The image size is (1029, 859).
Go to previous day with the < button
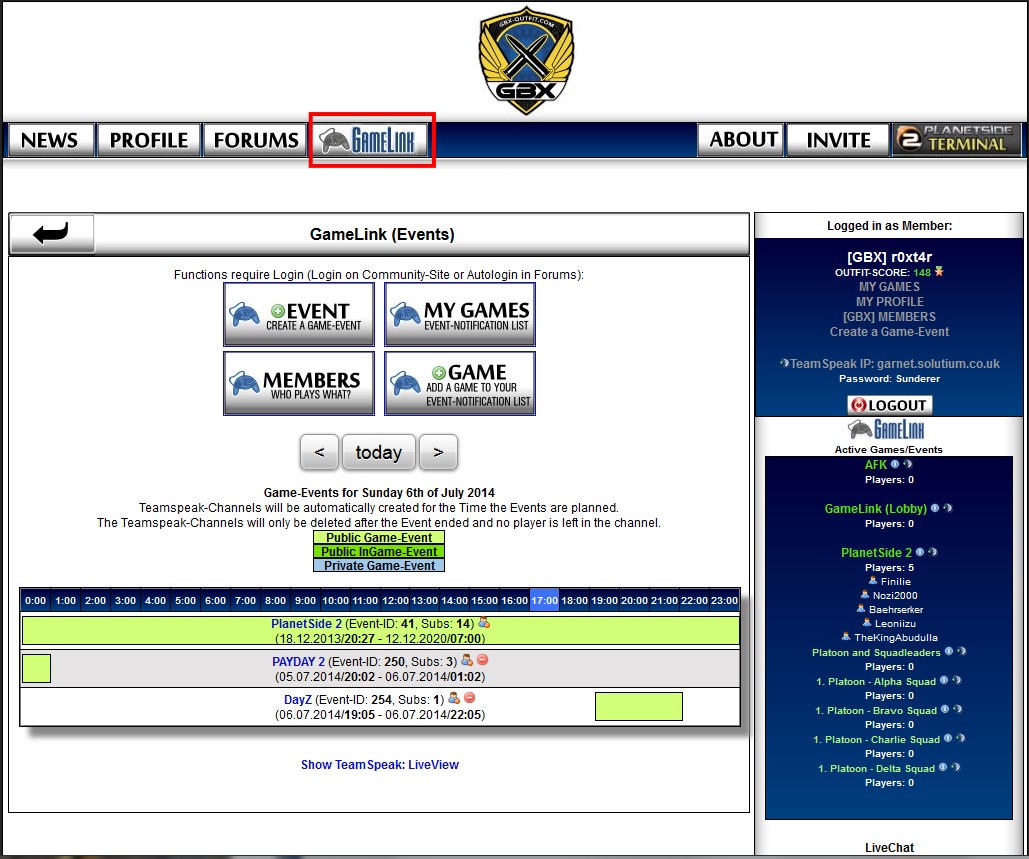(319, 452)
